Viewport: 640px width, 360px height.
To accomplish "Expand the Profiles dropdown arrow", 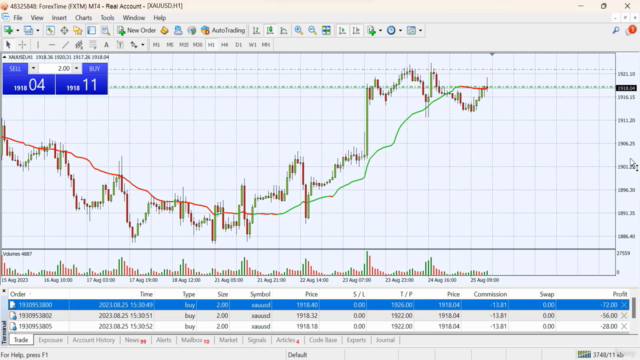I will pyautogui.click(x=38, y=31).
